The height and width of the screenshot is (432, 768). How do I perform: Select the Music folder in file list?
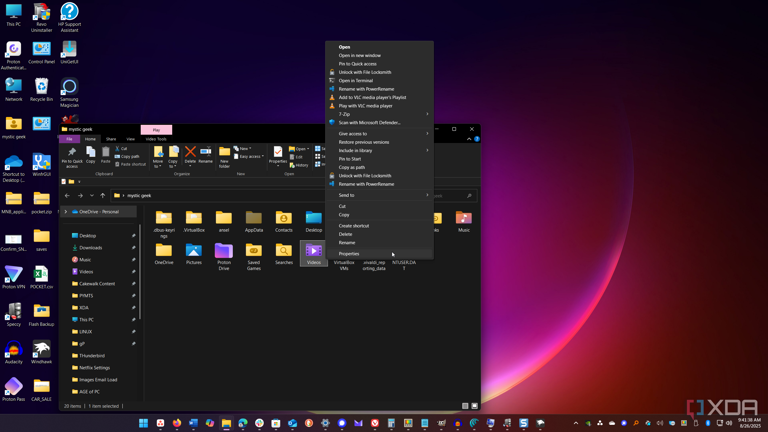[464, 221]
